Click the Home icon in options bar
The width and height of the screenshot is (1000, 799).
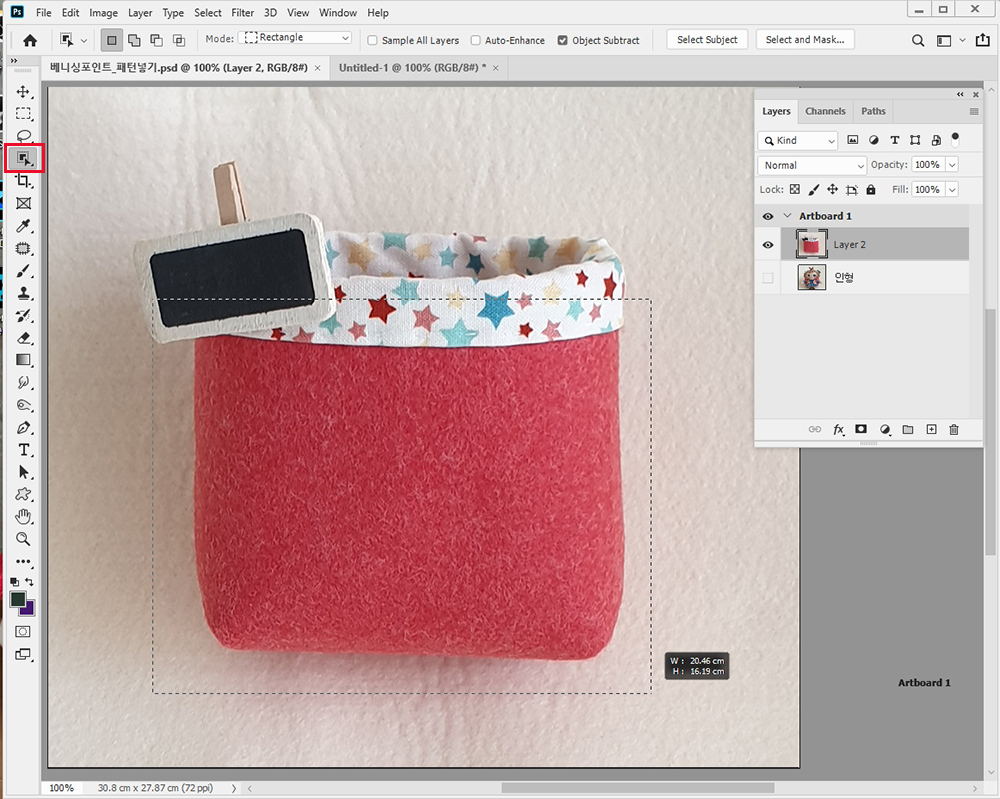pos(29,40)
